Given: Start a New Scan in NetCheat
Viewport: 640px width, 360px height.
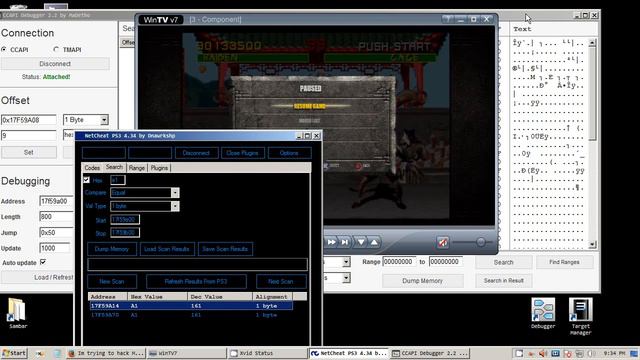Looking at the screenshot, I should click(x=112, y=281).
